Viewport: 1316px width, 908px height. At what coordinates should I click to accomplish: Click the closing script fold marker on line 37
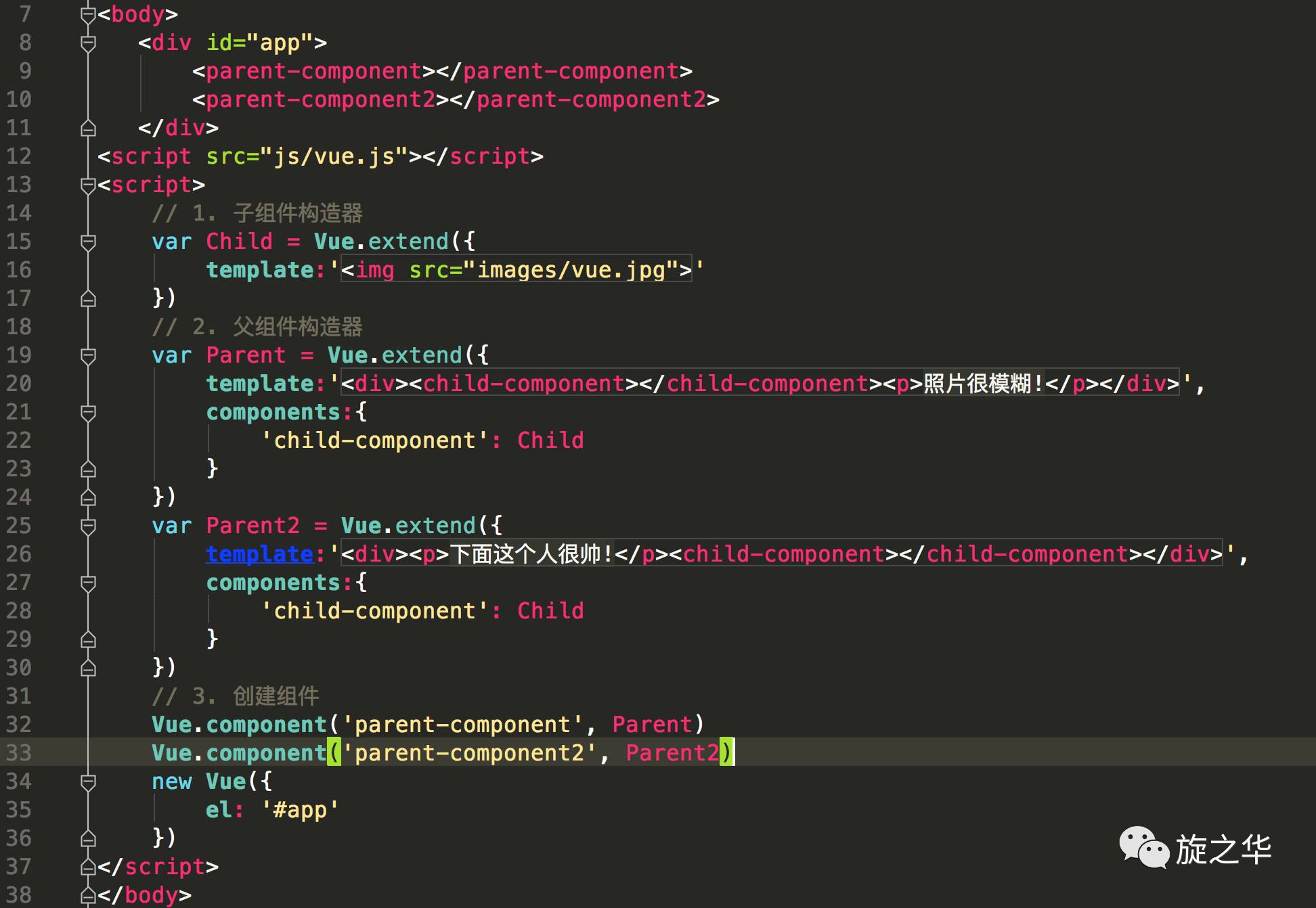(88, 867)
